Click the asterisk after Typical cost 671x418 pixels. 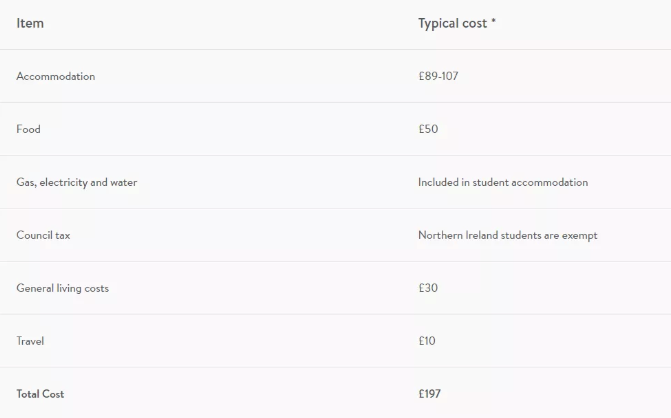493,21
